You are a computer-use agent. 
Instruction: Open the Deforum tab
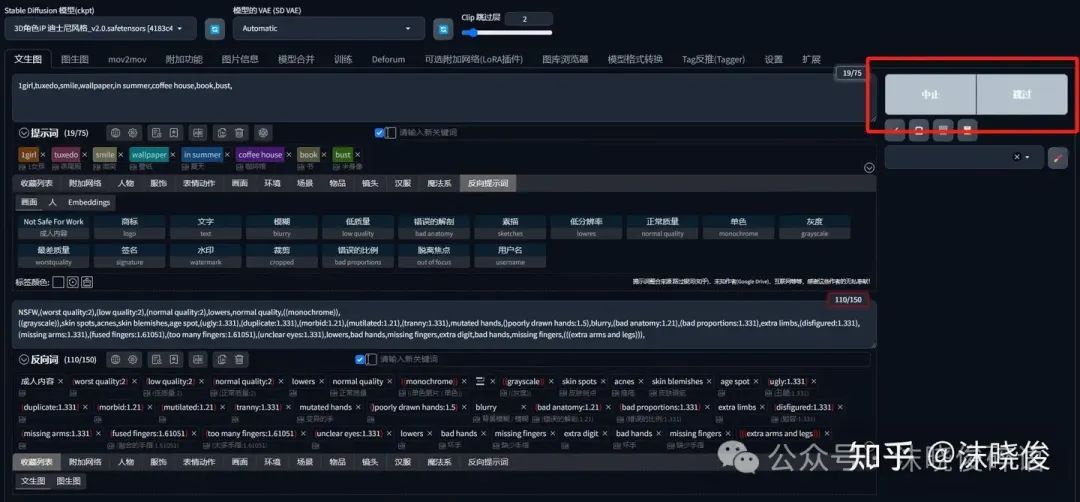click(x=388, y=59)
